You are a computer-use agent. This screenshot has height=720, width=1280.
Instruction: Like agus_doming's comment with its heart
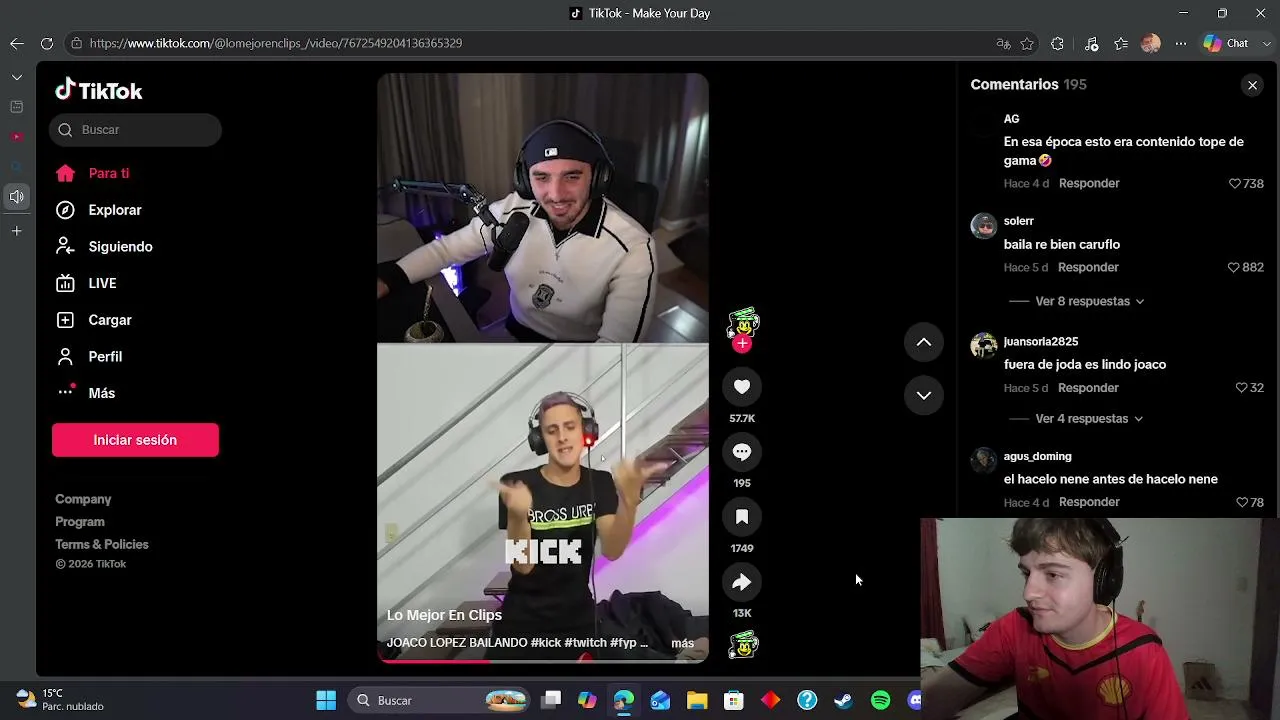coord(1241,502)
